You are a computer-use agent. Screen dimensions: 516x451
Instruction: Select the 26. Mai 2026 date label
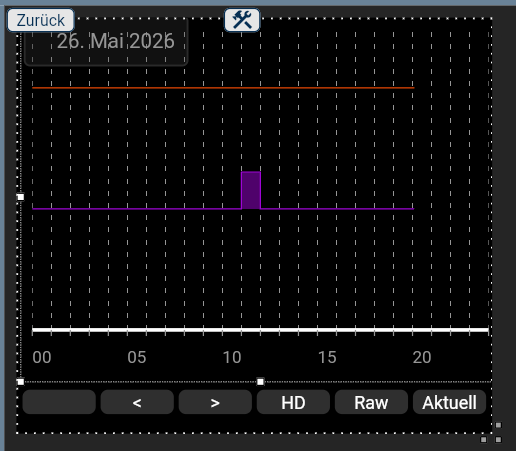pos(116,41)
